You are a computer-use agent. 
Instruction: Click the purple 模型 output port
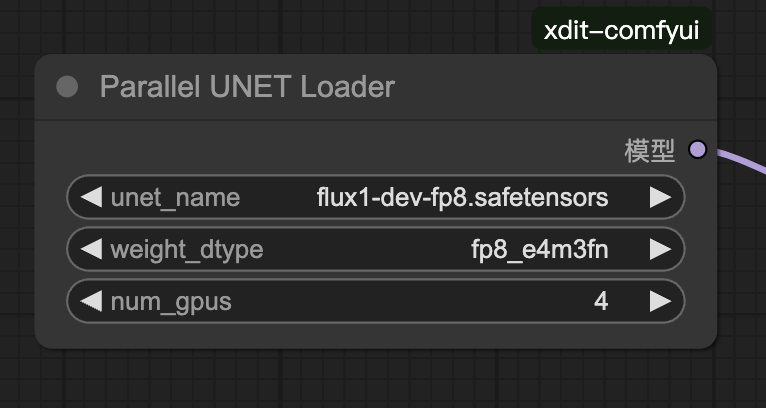[x=698, y=150]
